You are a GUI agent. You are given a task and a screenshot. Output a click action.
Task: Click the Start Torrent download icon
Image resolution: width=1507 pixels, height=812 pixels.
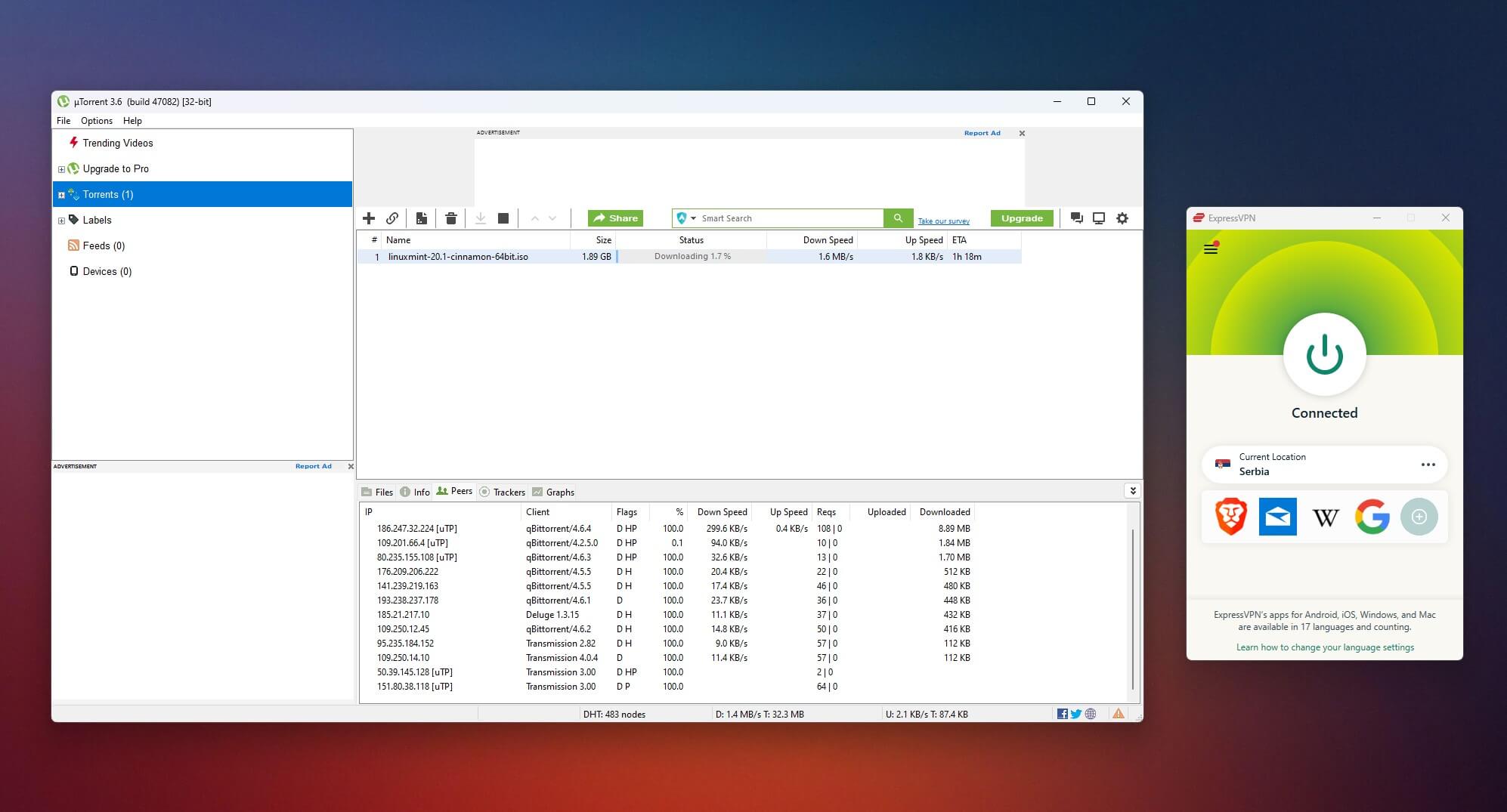[480, 218]
